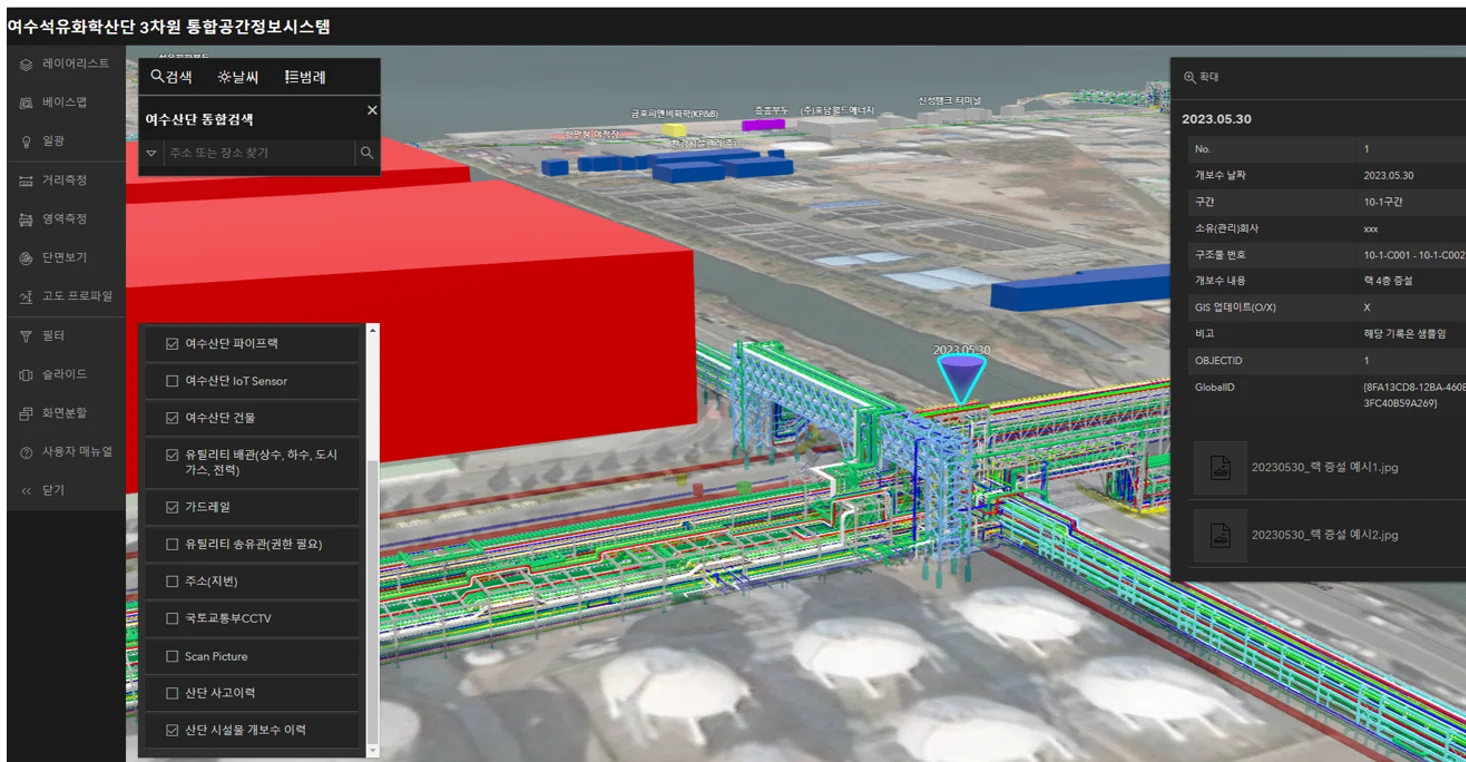Open the 레이어리스트 layer list icon
The height and width of the screenshot is (762, 1466).
pyautogui.click(x=27, y=64)
